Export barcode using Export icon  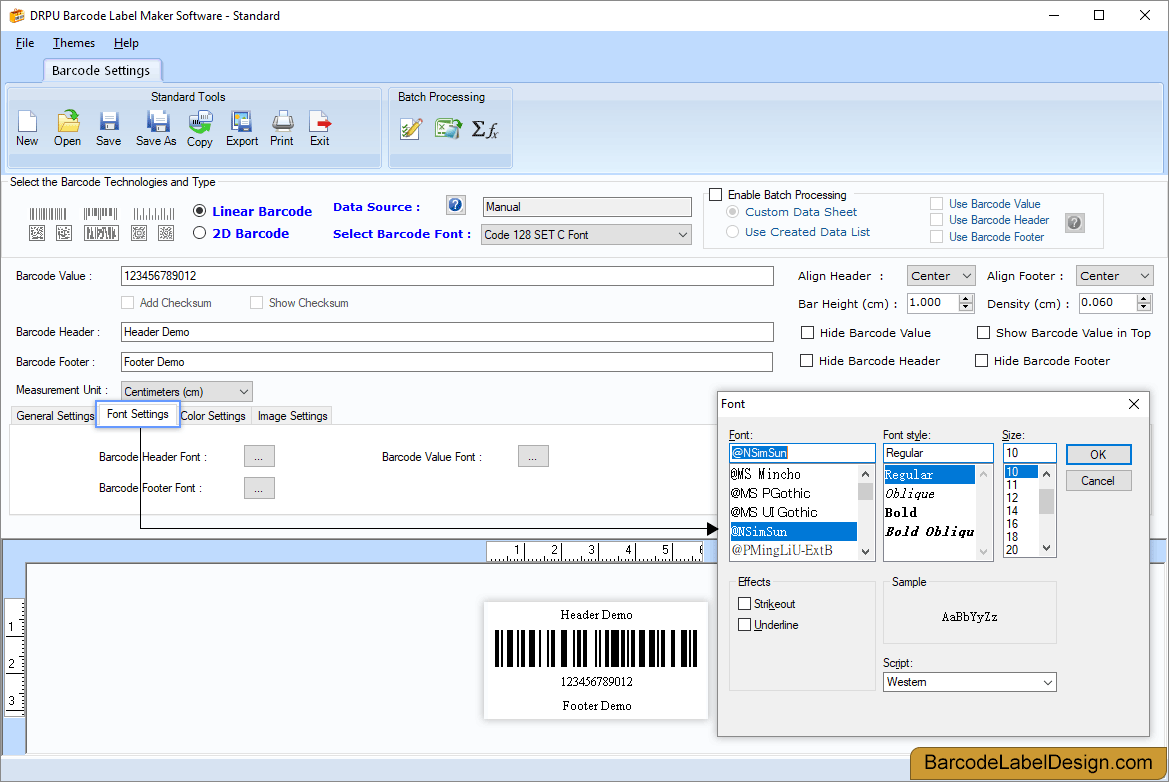(x=242, y=128)
